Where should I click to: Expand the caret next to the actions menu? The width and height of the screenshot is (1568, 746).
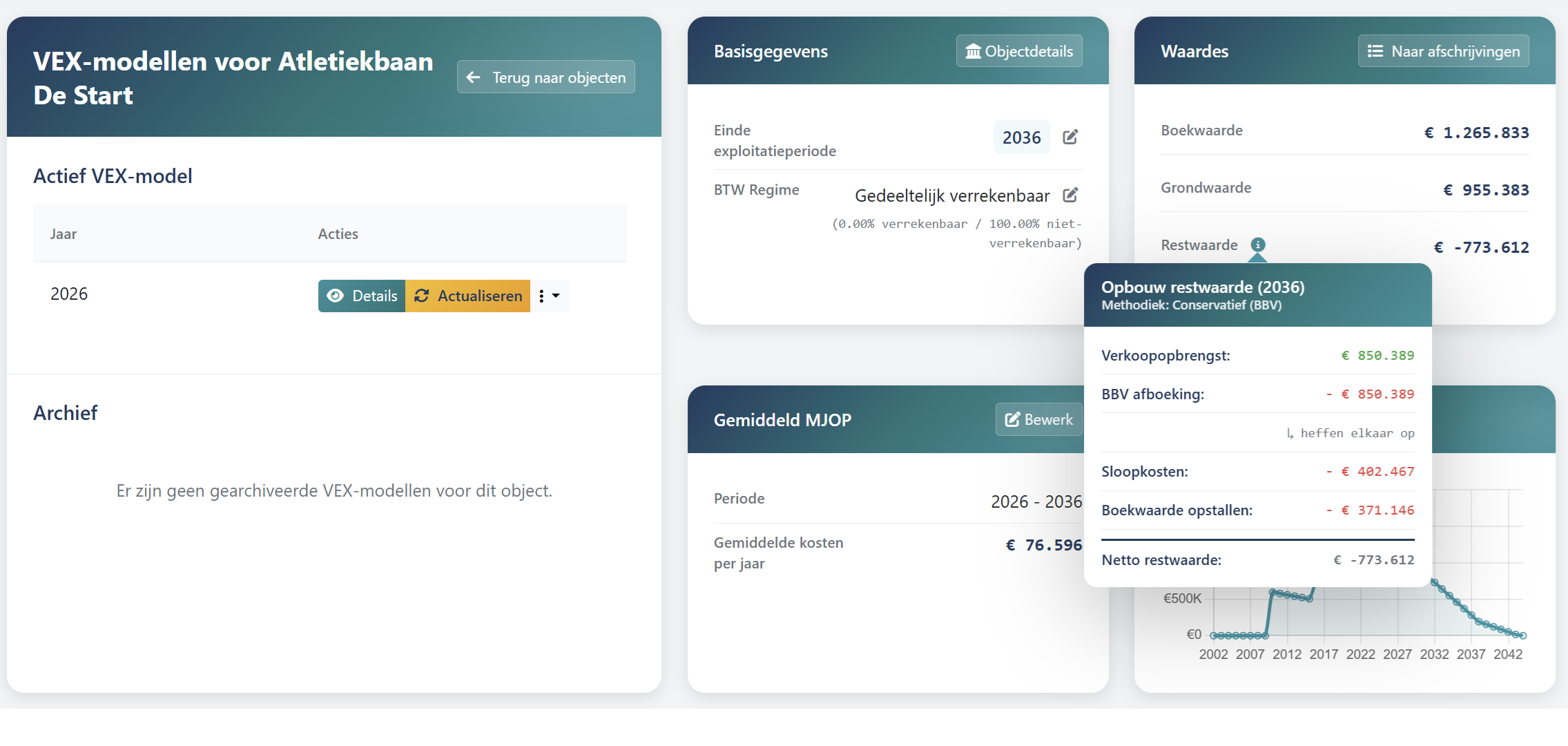556,296
